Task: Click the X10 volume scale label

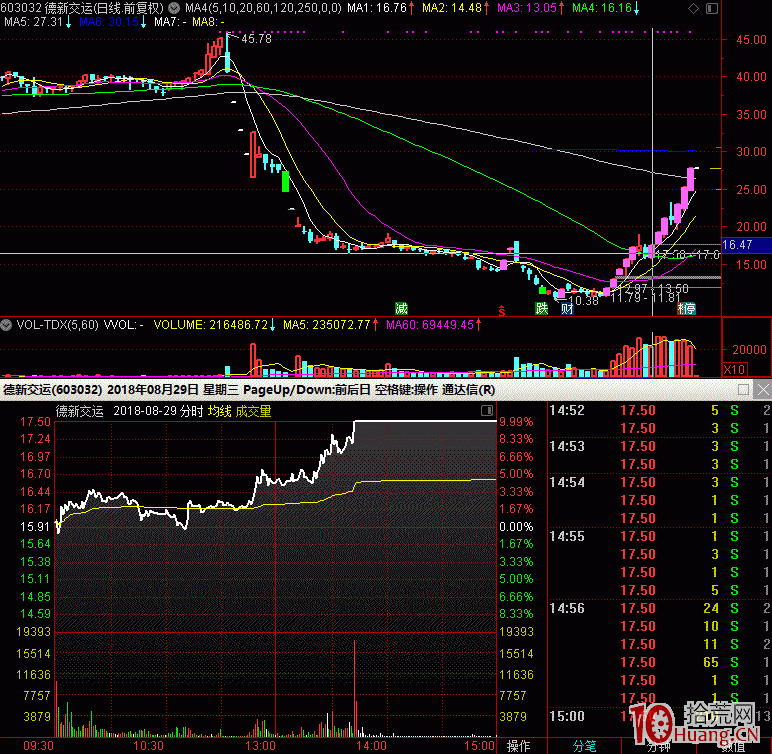Action: point(735,369)
